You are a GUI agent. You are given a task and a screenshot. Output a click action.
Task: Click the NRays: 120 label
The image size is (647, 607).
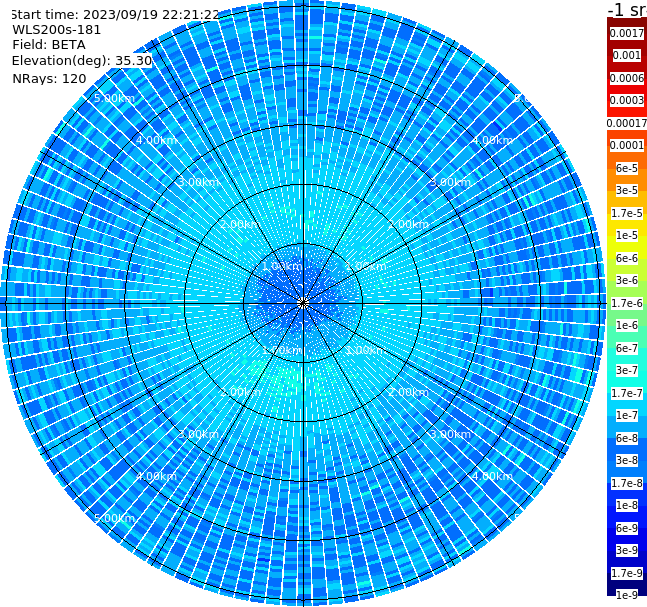(49, 78)
